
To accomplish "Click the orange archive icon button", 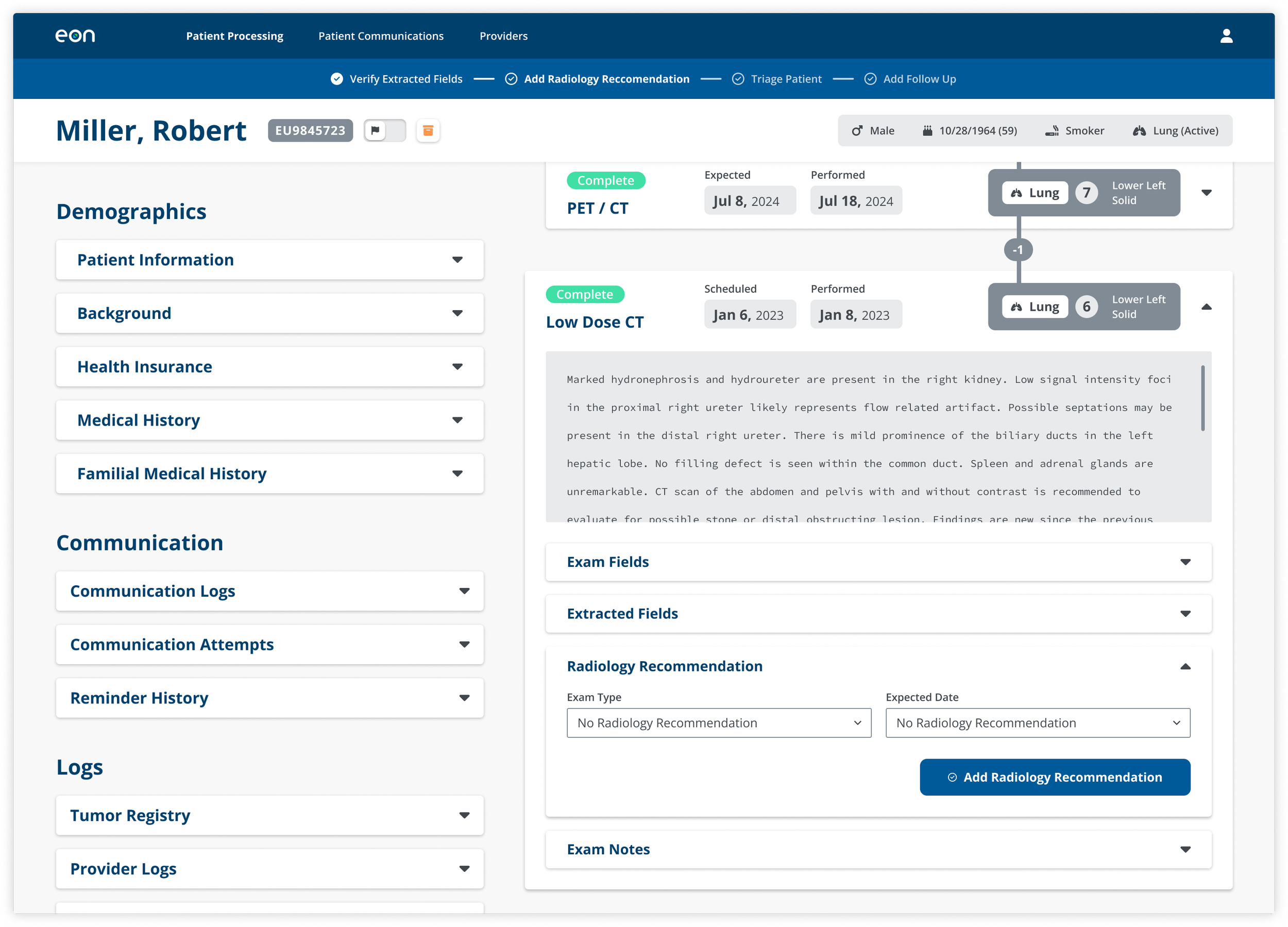I will (428, 131).
